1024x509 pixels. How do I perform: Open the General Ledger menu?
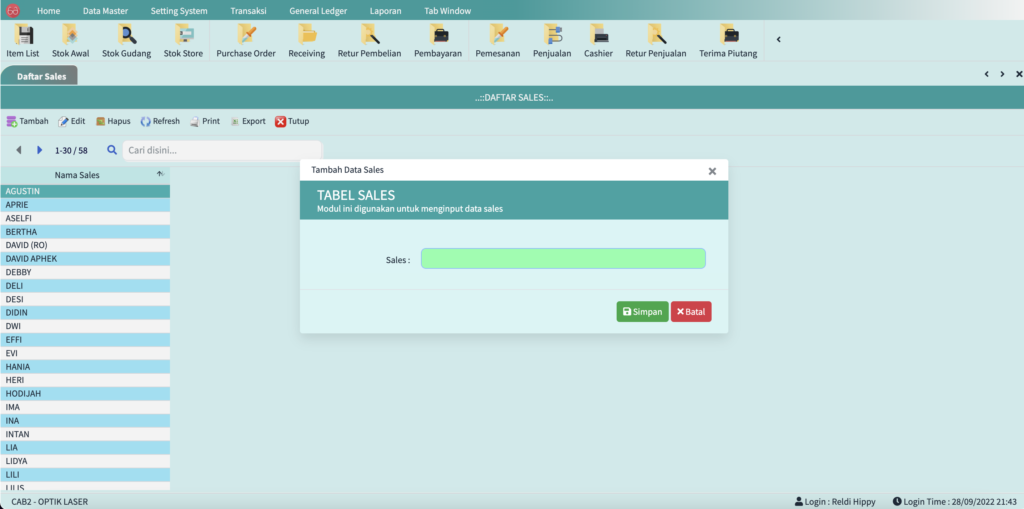click(317, 10)
